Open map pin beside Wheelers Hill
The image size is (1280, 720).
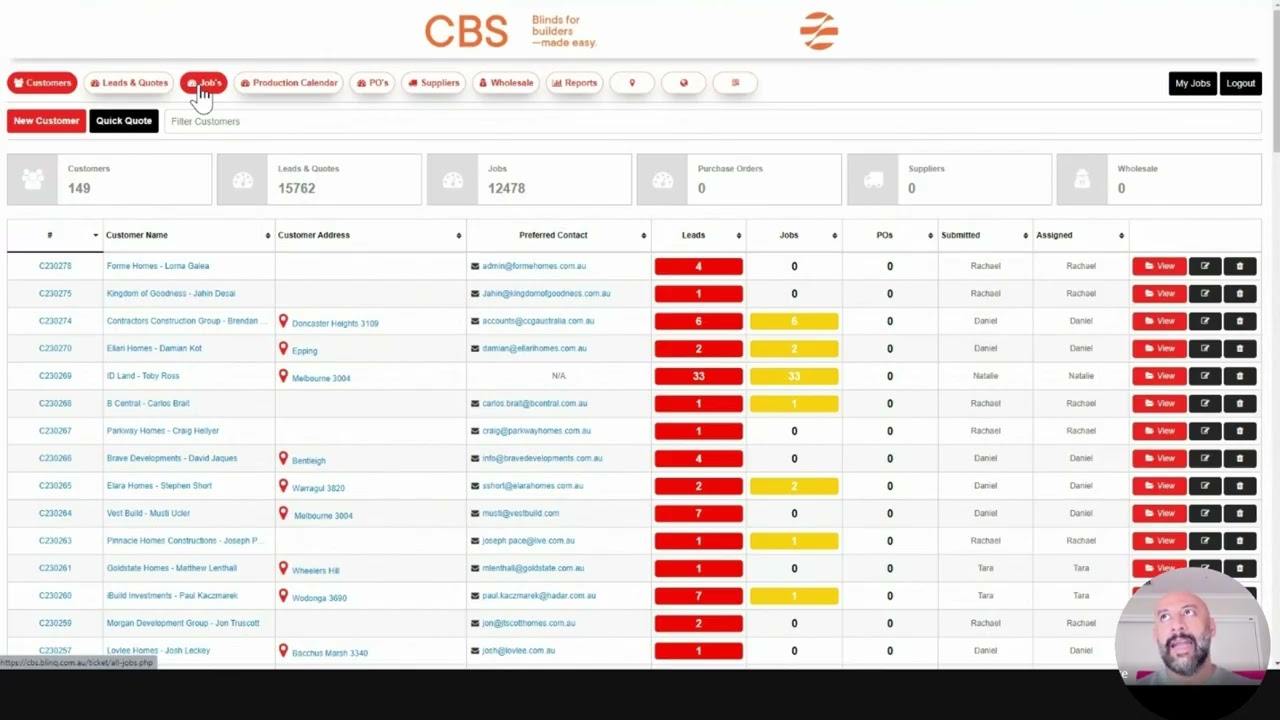coord(283,568)
